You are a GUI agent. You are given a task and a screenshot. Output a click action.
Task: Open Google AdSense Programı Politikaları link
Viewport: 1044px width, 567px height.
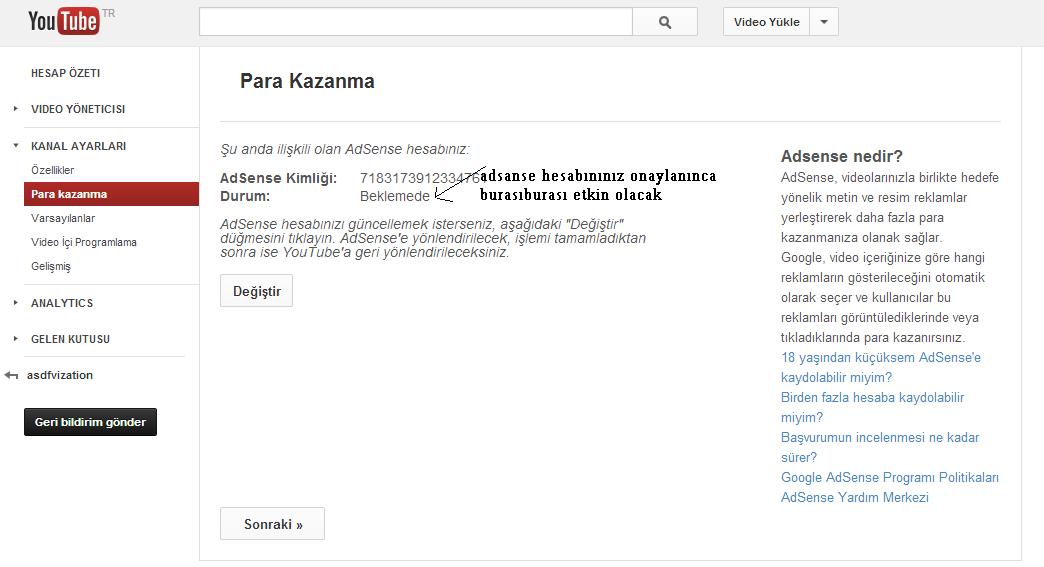click(x=890, y=477)
